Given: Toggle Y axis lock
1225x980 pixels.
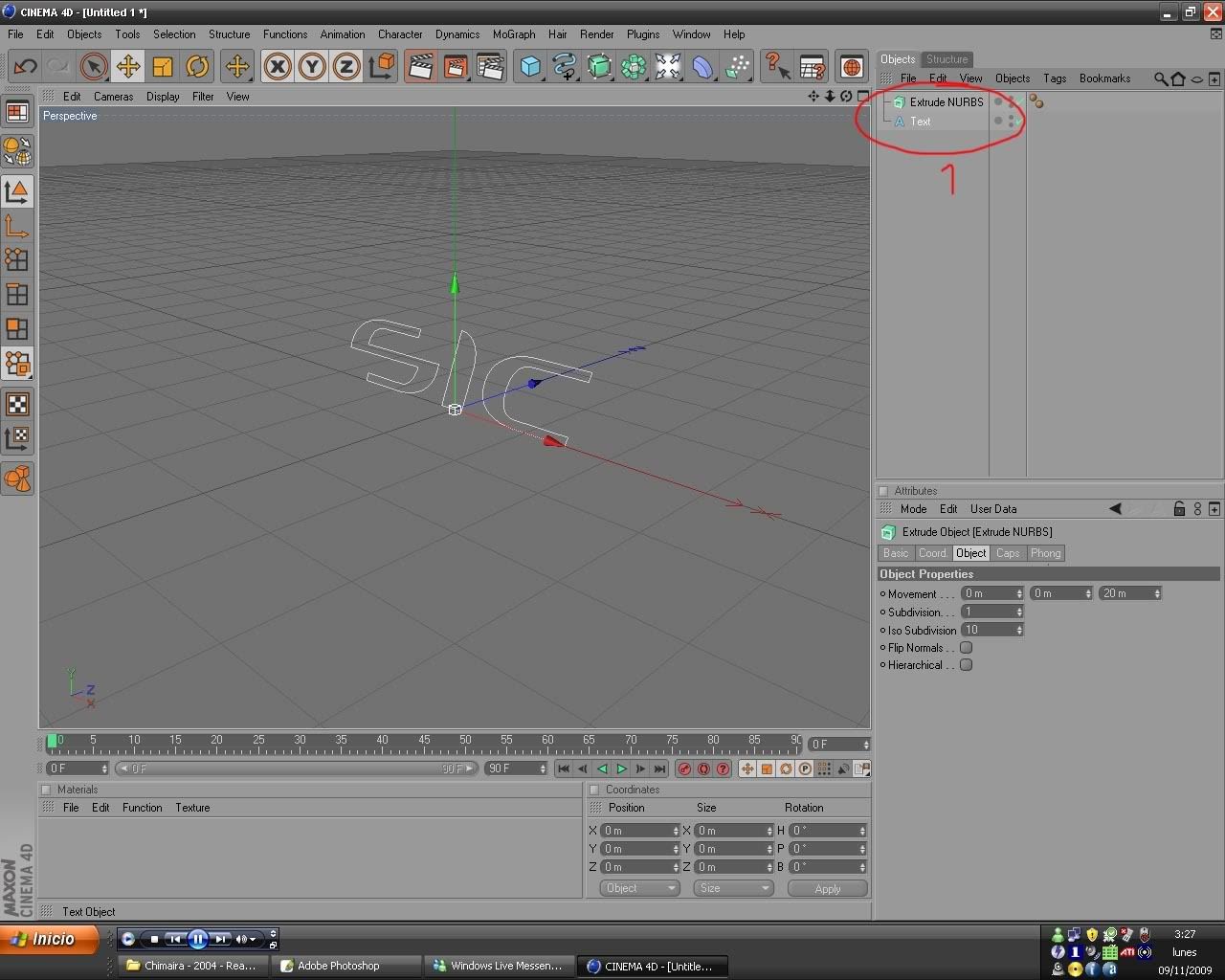Looking at the screenshot, I should coord(312,66).
